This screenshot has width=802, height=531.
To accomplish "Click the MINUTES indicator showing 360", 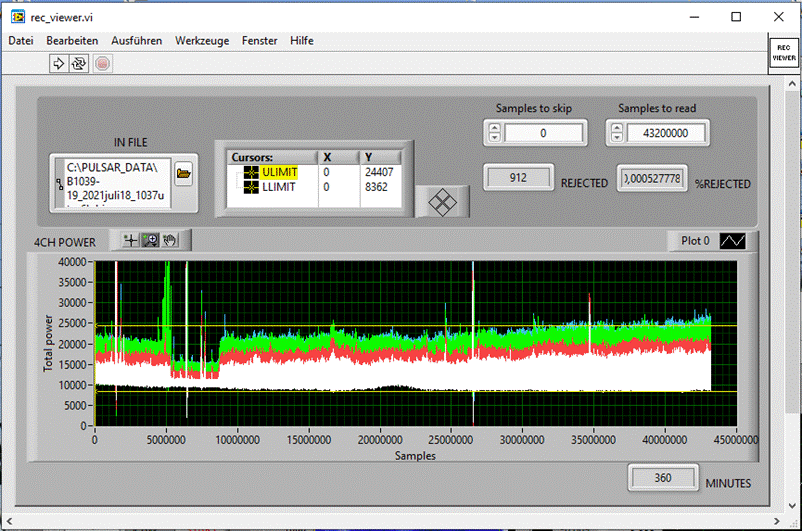I will 663,478.
